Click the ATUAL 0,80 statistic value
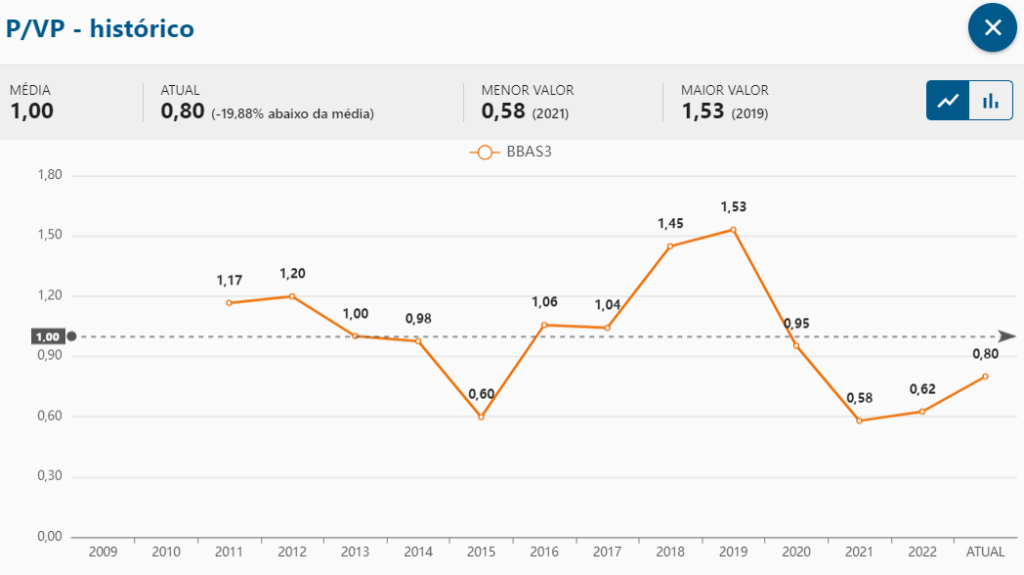Image resolution: width=1024 pixels, height=575 pixels. coord(182,112)
